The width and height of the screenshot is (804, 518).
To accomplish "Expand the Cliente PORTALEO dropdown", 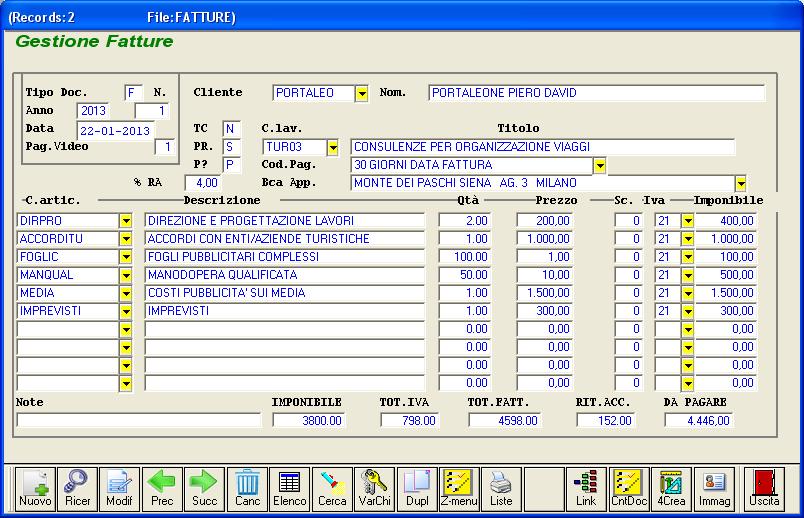I will pyautogui.click(x=362, y=93).
